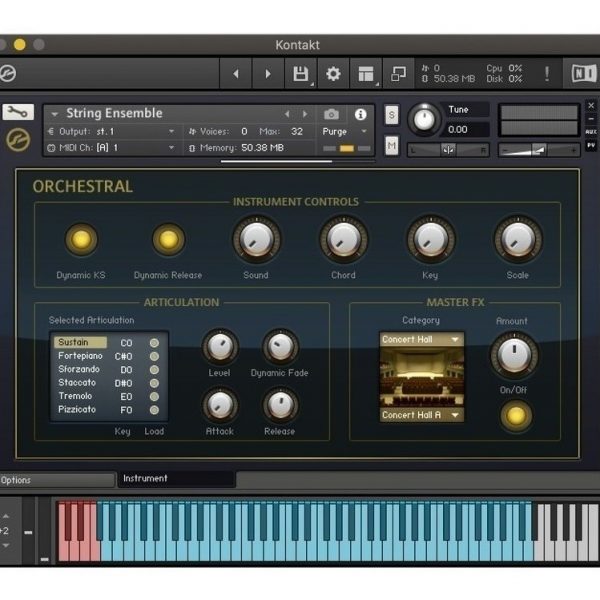The image size is (600, 600).
Task: Open the Purge dropdown menu
Action: (x=364, y=131)
